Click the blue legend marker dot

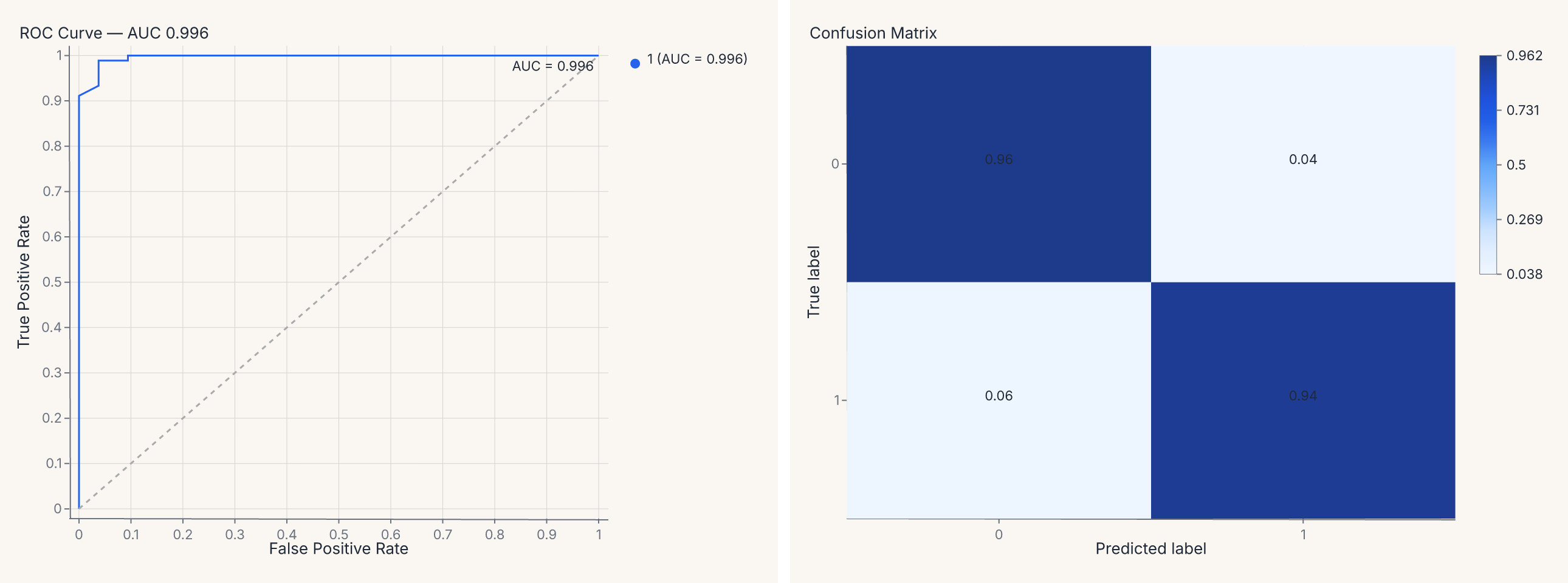pyautogui.click(x=635, y=63)
